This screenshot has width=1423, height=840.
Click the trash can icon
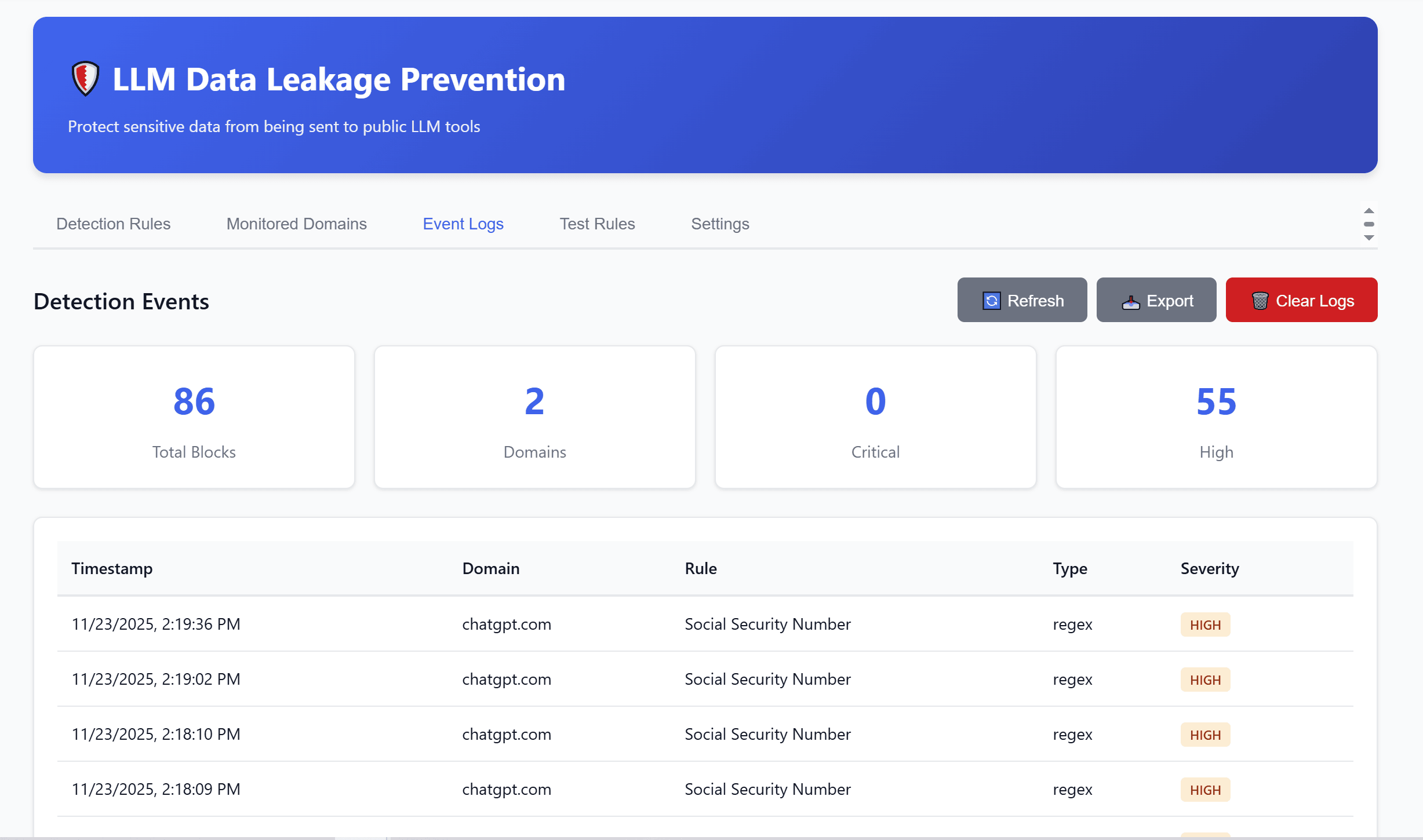[1260, 301]
